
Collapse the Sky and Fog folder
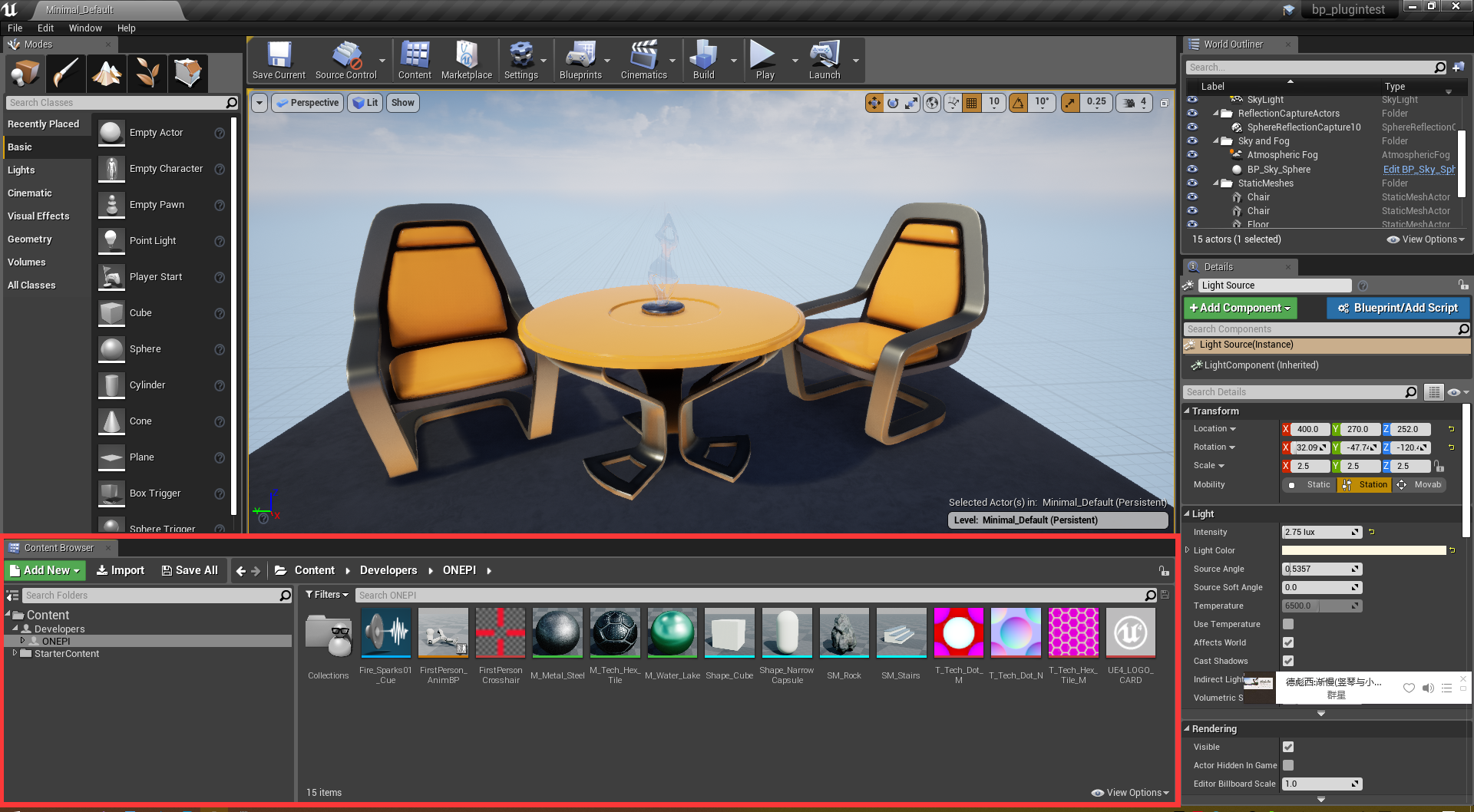(1216, 140)
